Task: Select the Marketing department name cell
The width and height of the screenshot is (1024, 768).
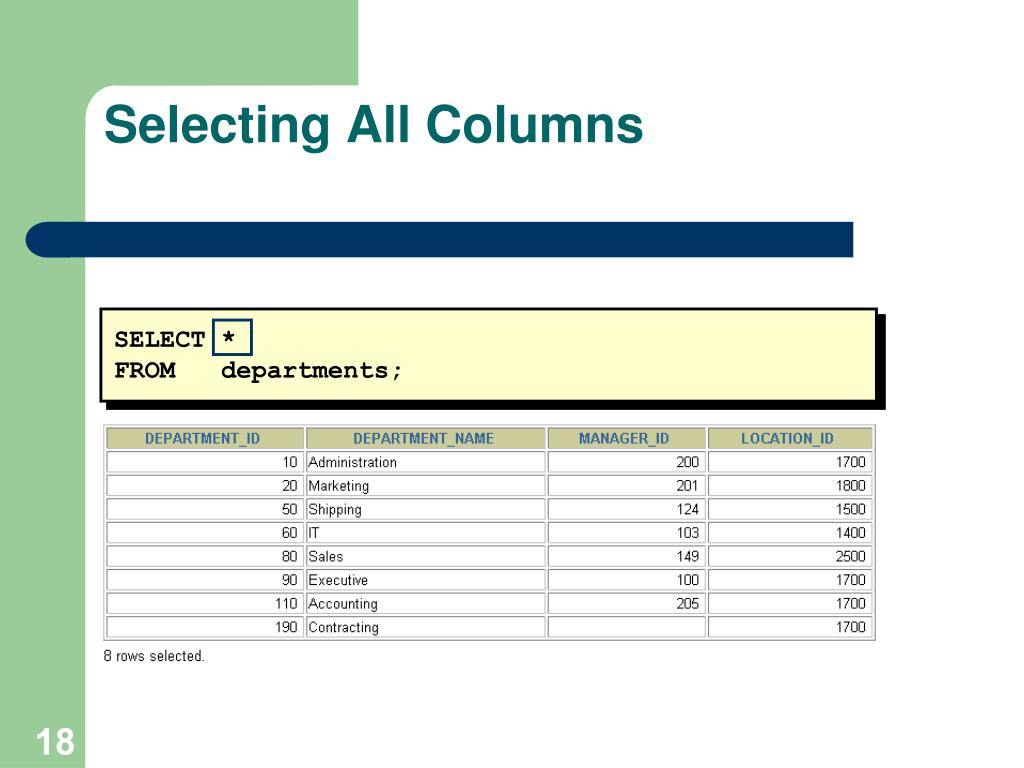Action: tap(425, 485)
